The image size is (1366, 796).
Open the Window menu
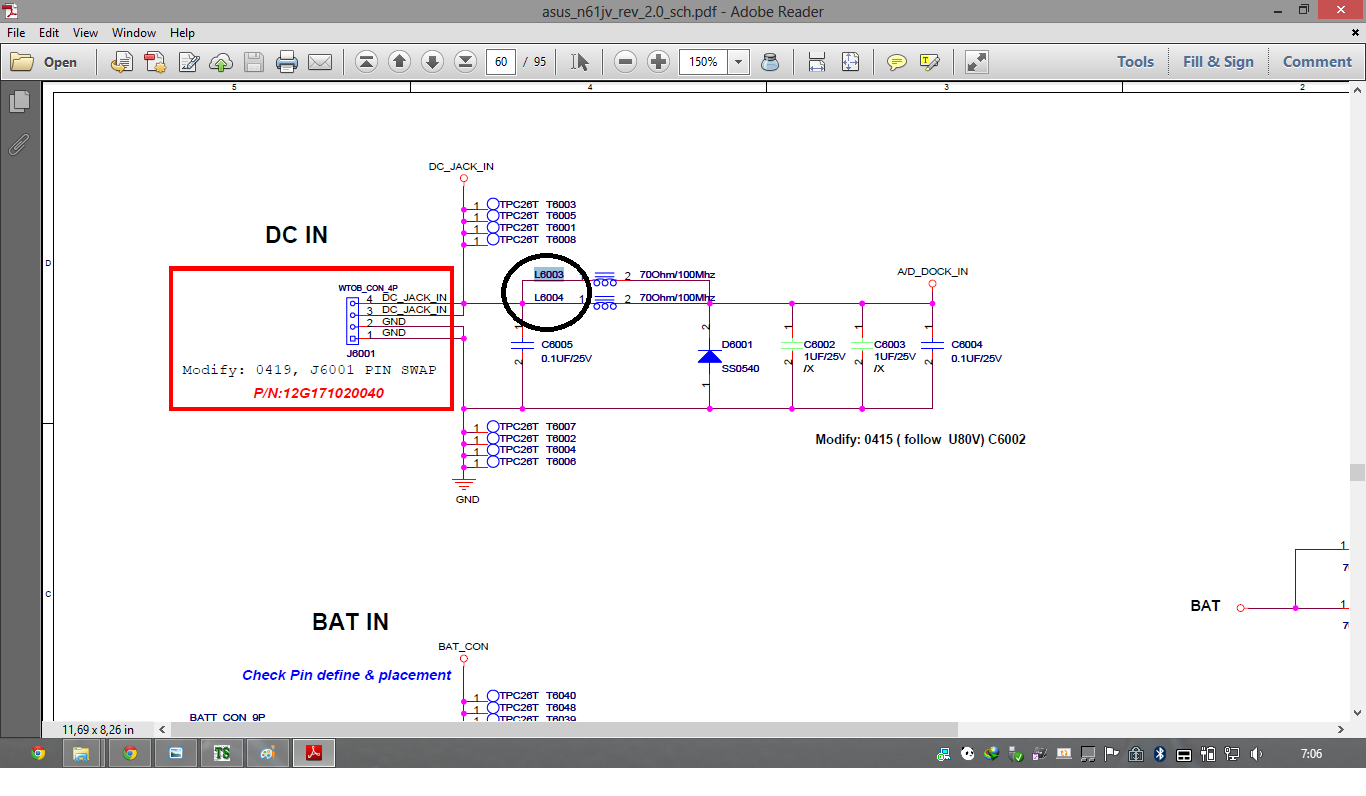tap(134, 33)
